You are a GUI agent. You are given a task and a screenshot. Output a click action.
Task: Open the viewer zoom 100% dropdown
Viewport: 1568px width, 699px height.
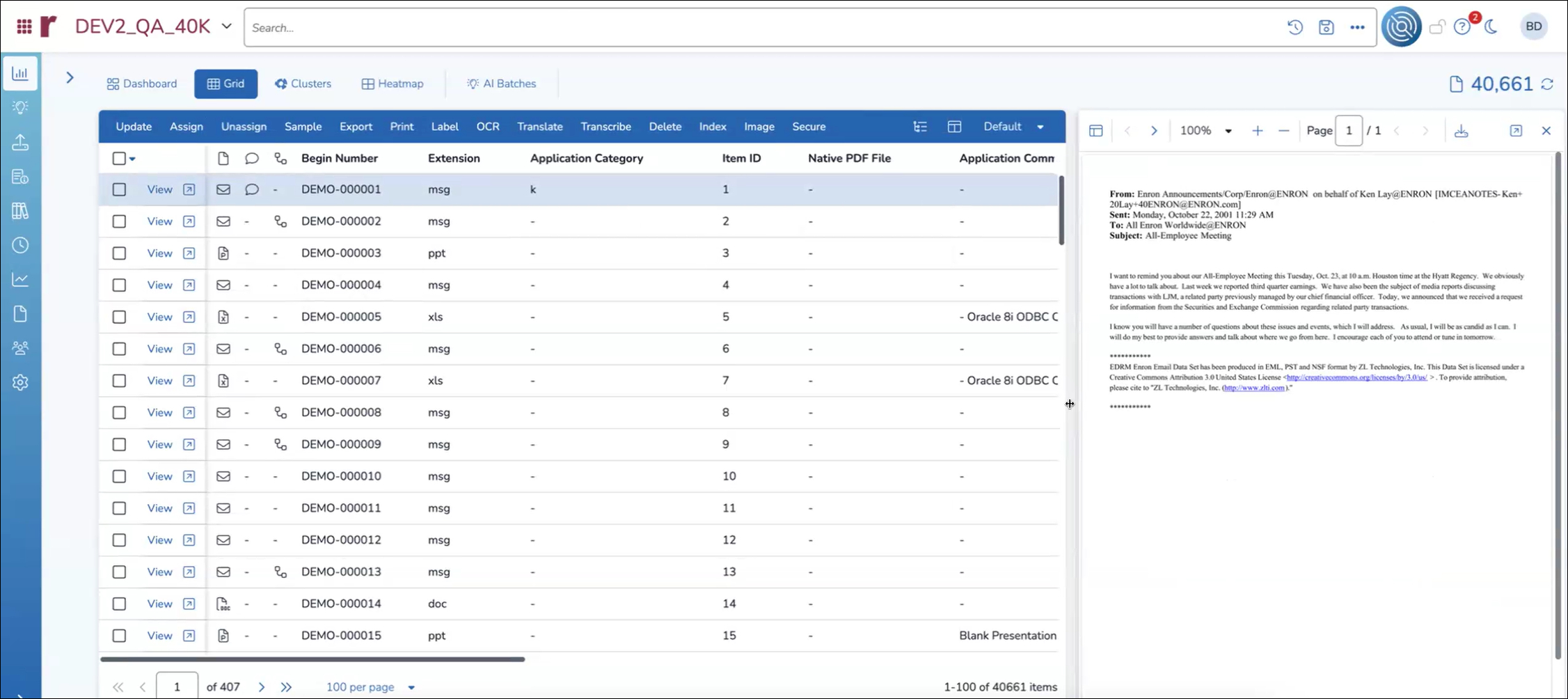pyautogui.click(x=1205, y=131)
